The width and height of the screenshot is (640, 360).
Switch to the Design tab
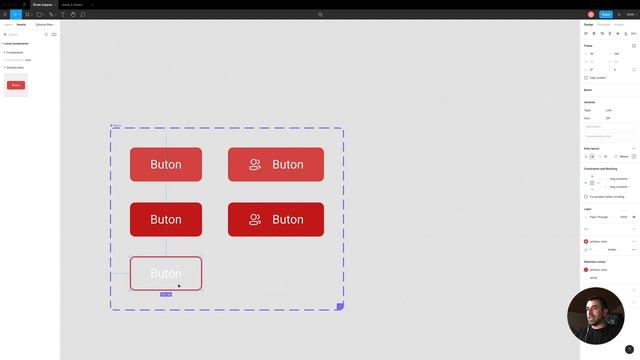pos(589,24)
